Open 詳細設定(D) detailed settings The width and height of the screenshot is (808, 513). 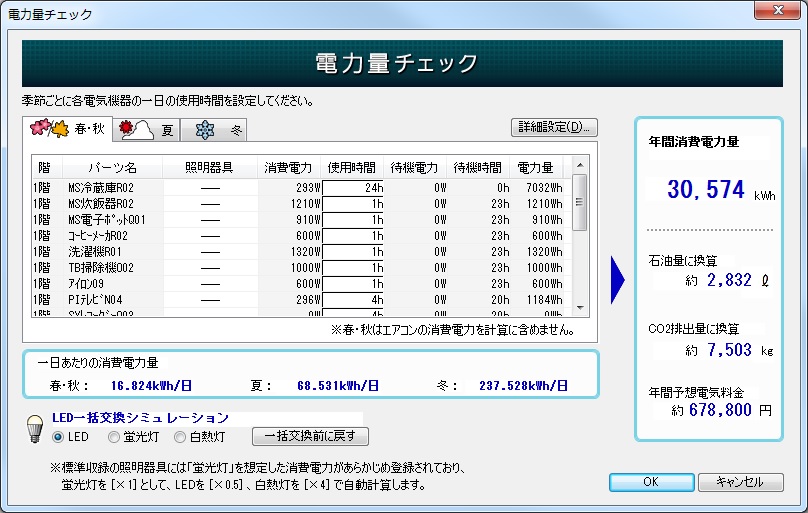point(554,127)
